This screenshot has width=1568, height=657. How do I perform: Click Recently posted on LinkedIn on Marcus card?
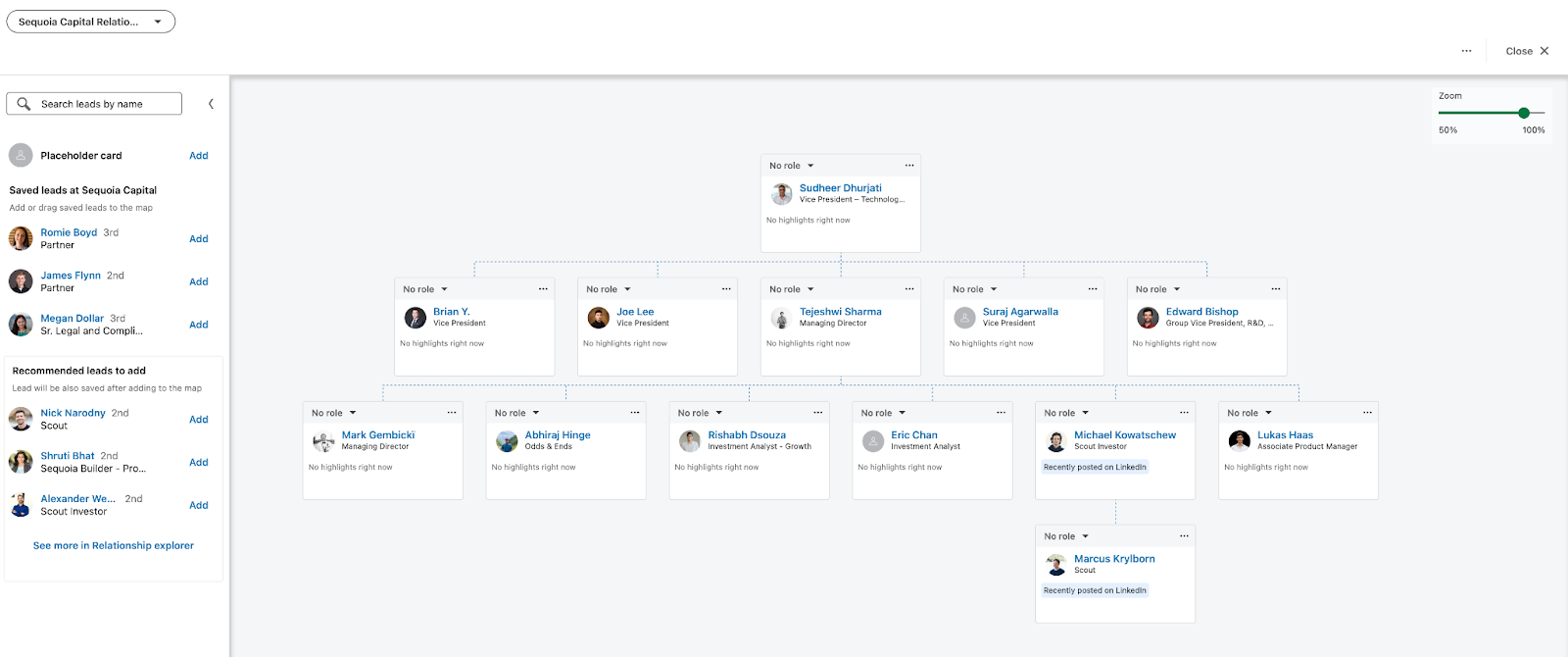[1095, 590]
